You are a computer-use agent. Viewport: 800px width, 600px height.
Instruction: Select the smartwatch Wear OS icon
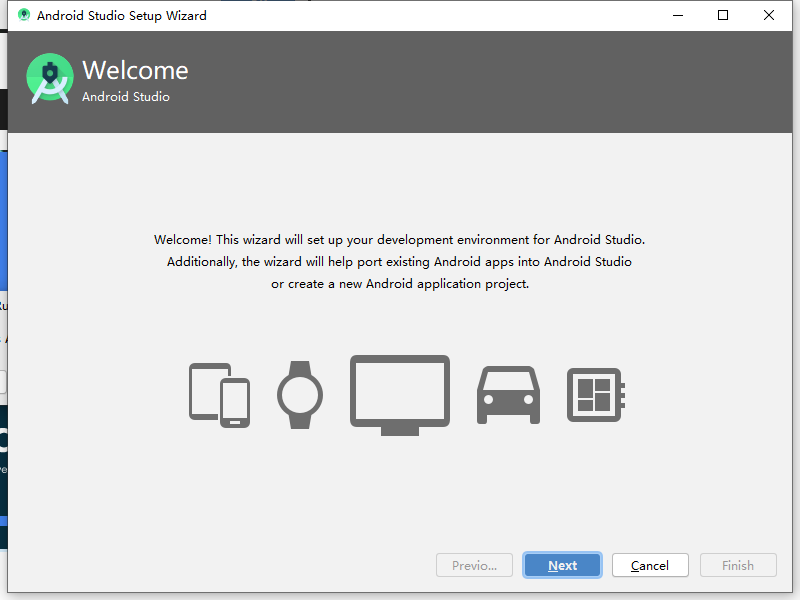click(300, 395)
